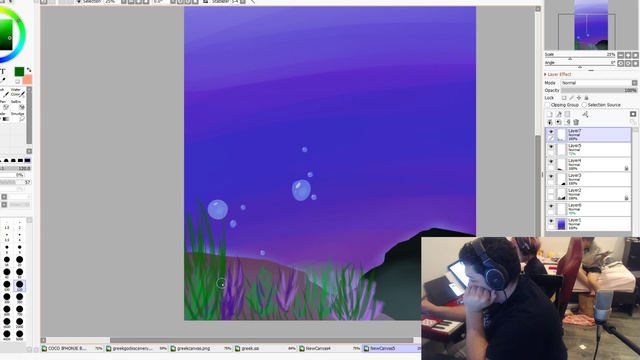
Task: Expand the Layer Effect section
Action: [558, 74]
